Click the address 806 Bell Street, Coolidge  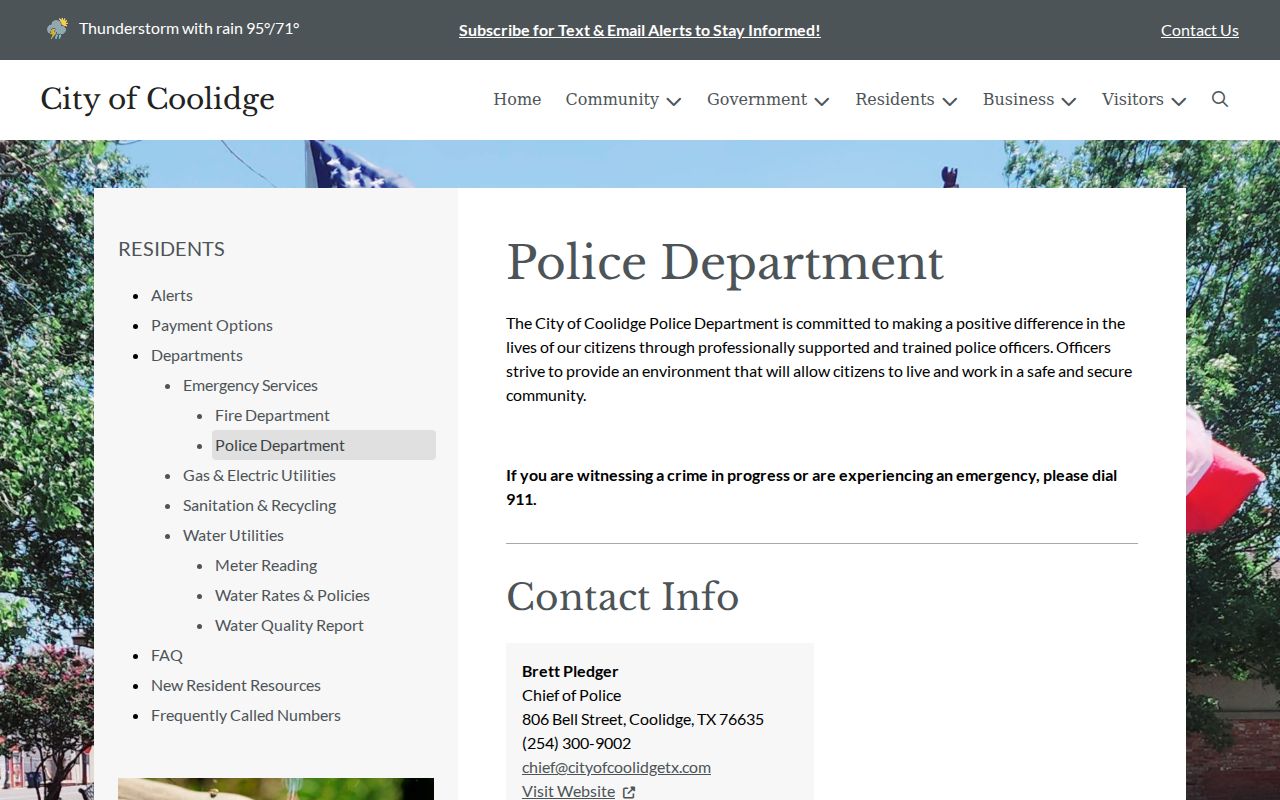[x=643, y=719]
